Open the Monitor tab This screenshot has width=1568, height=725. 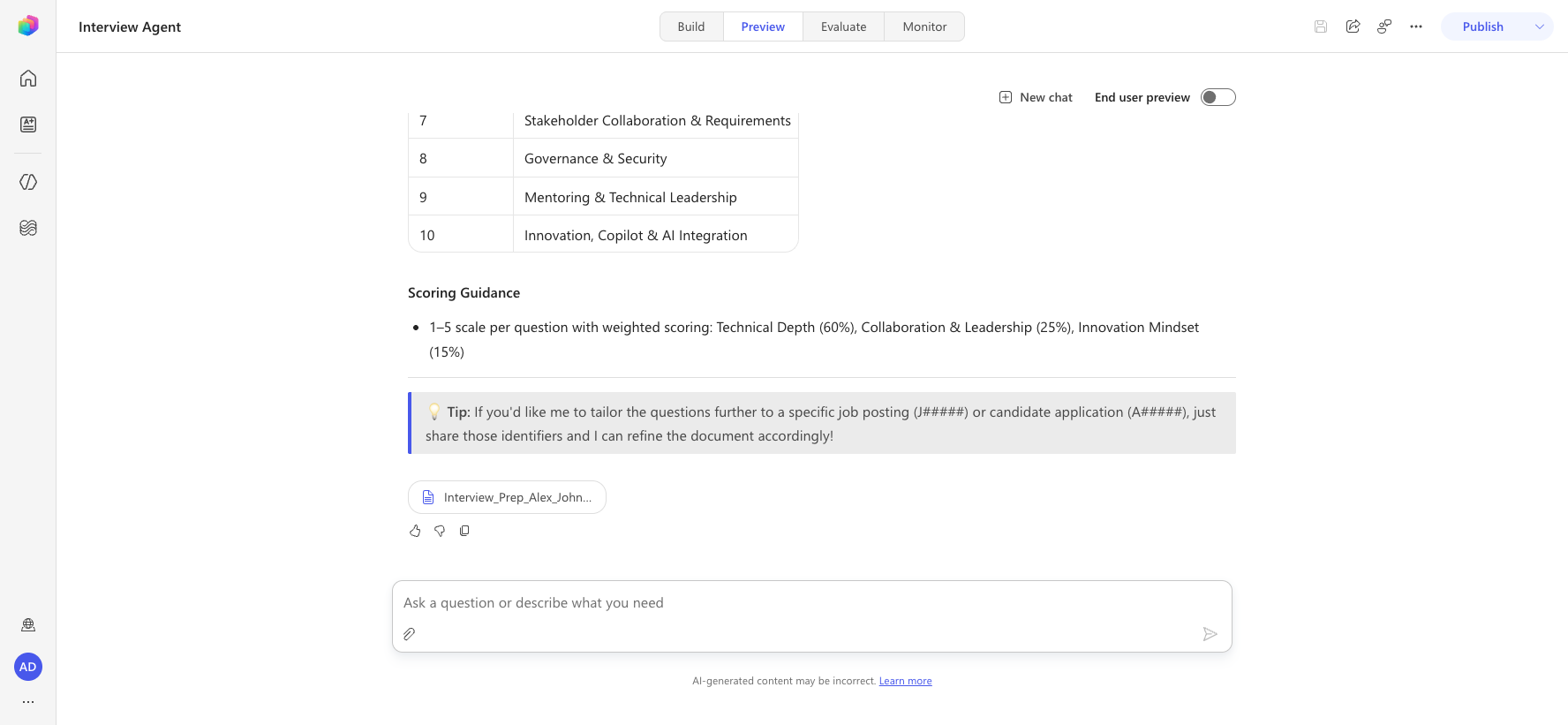click(924, 26)
